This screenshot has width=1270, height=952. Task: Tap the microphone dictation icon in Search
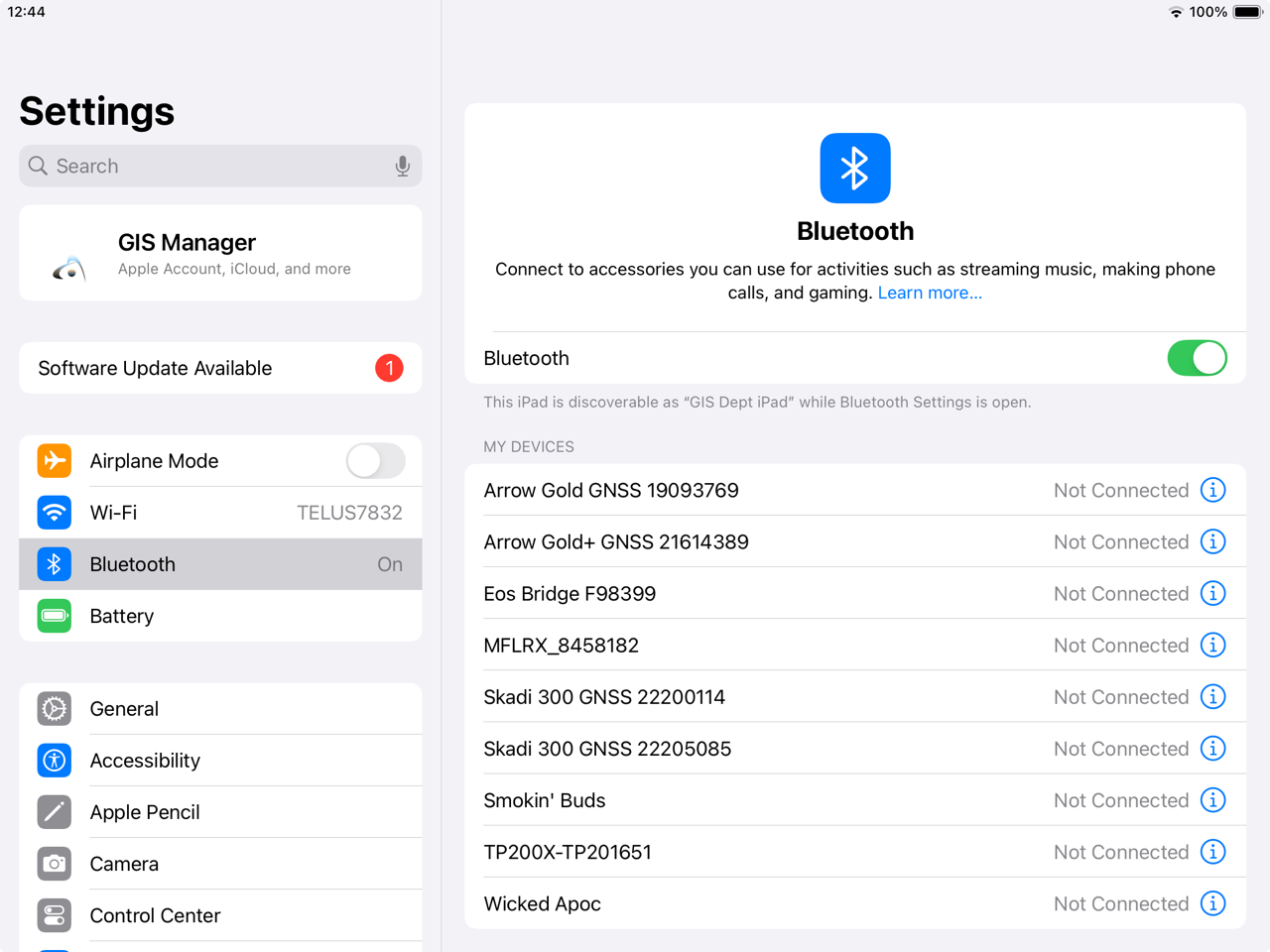pyautogui.click(x=402, y=167)
